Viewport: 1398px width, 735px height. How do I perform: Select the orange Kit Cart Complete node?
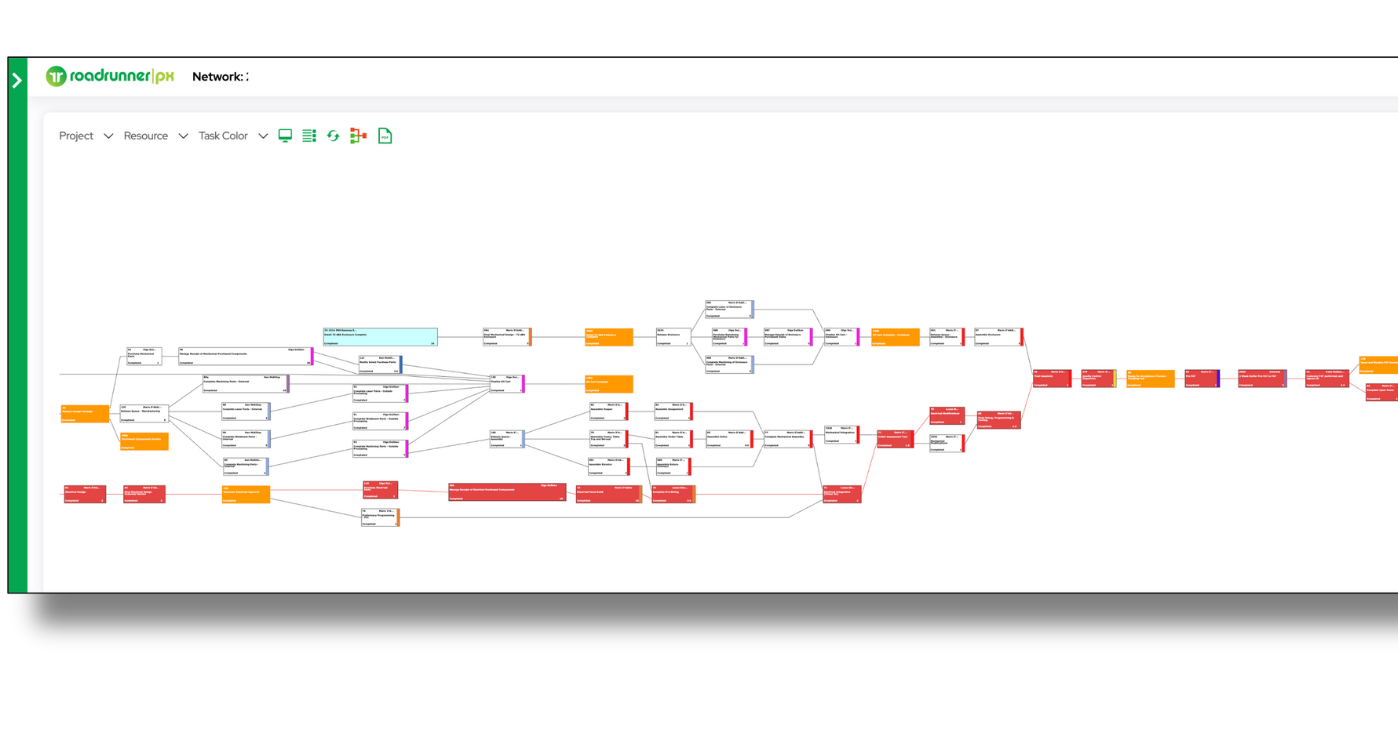(x=609, y=384)
